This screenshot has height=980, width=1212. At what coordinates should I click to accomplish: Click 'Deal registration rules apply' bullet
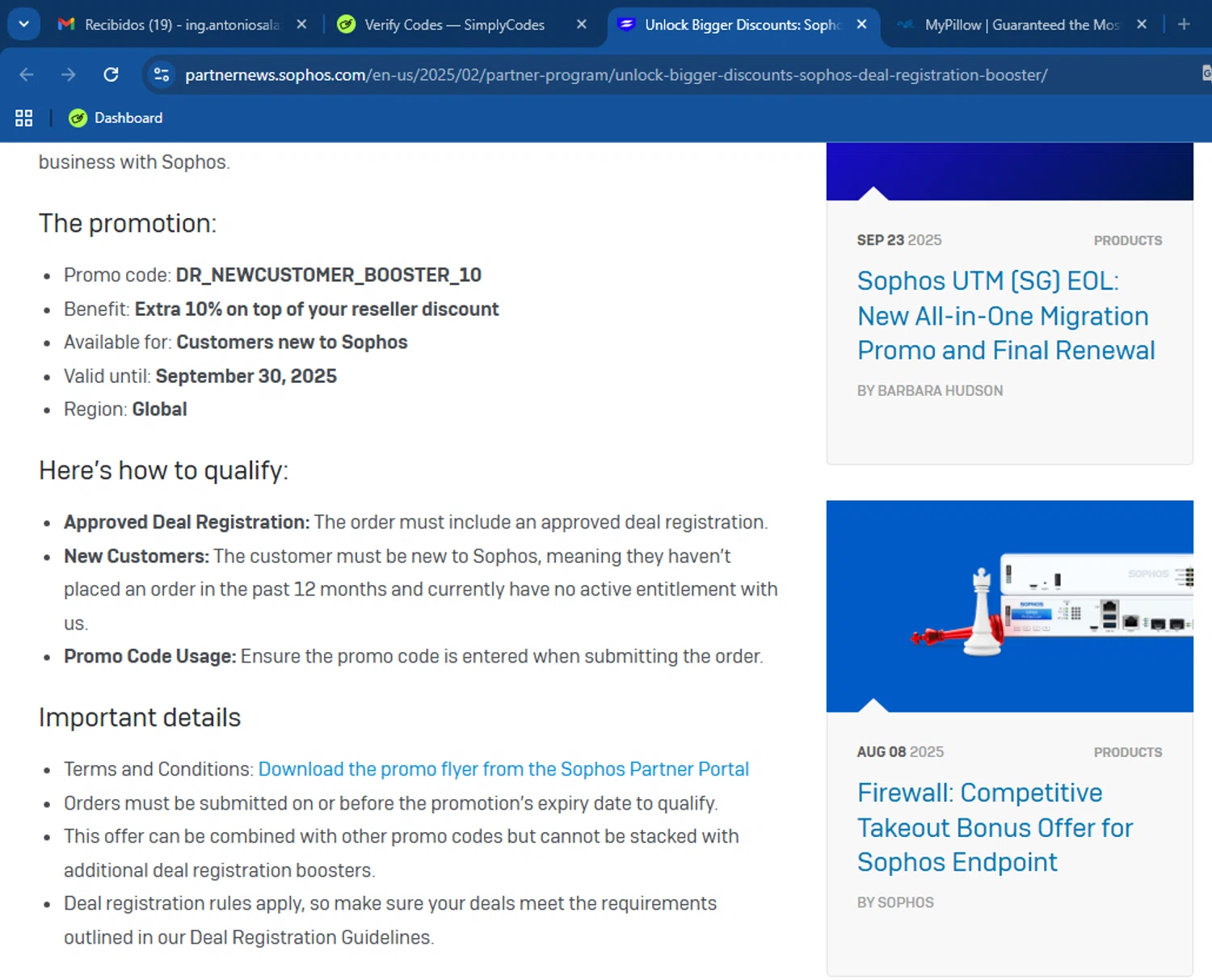point(390,921)
